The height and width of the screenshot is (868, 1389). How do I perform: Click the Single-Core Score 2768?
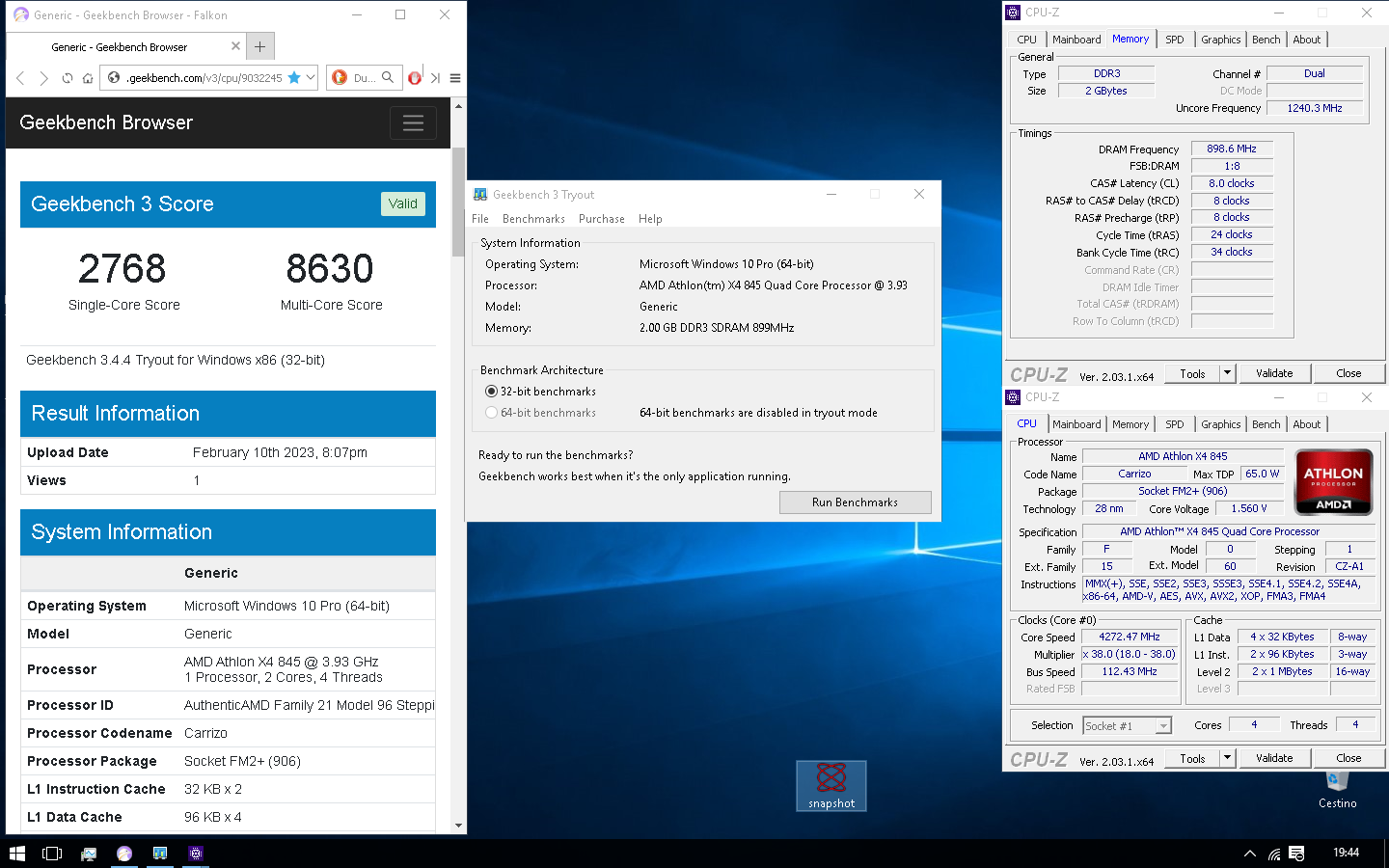123,269
